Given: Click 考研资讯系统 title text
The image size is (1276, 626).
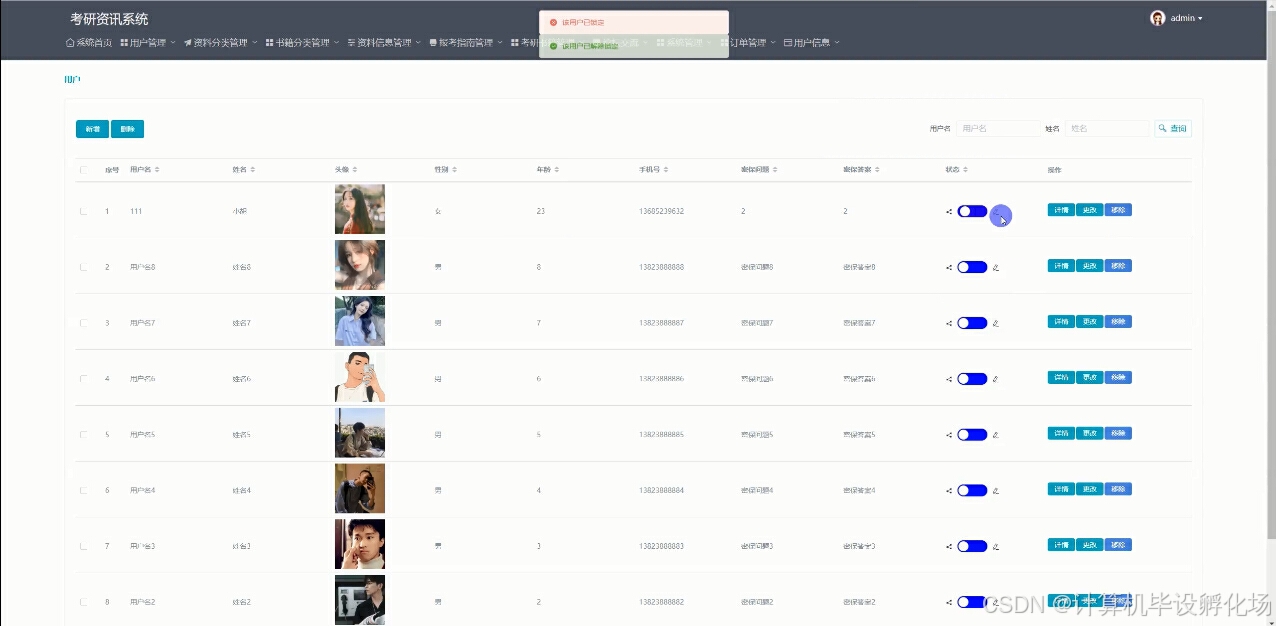Looking at the screenshot, I should click(x=109, y=19).
